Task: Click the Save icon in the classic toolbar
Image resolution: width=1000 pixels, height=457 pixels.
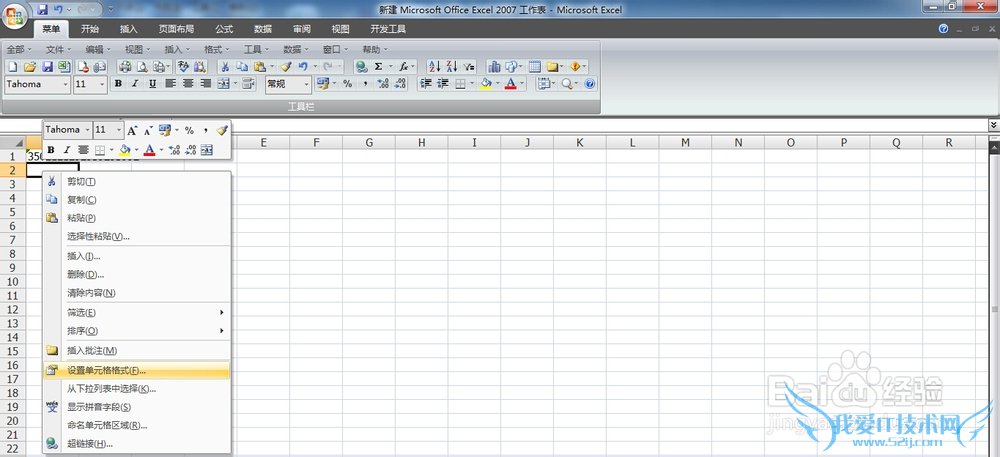Action: pos(47,67)
